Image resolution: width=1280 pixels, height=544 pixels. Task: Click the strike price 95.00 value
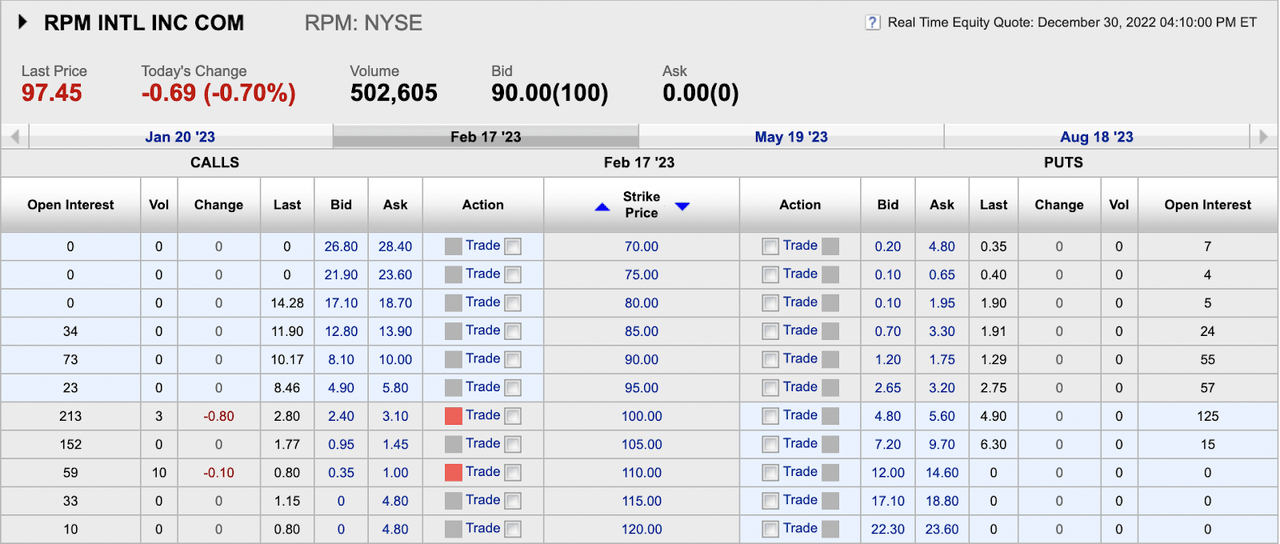(x=642, y=388)
